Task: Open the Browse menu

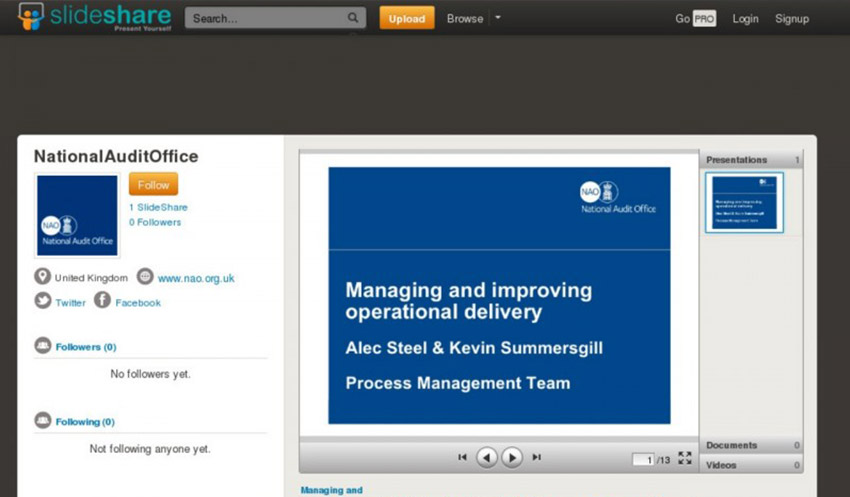Action: coord(465,18)
